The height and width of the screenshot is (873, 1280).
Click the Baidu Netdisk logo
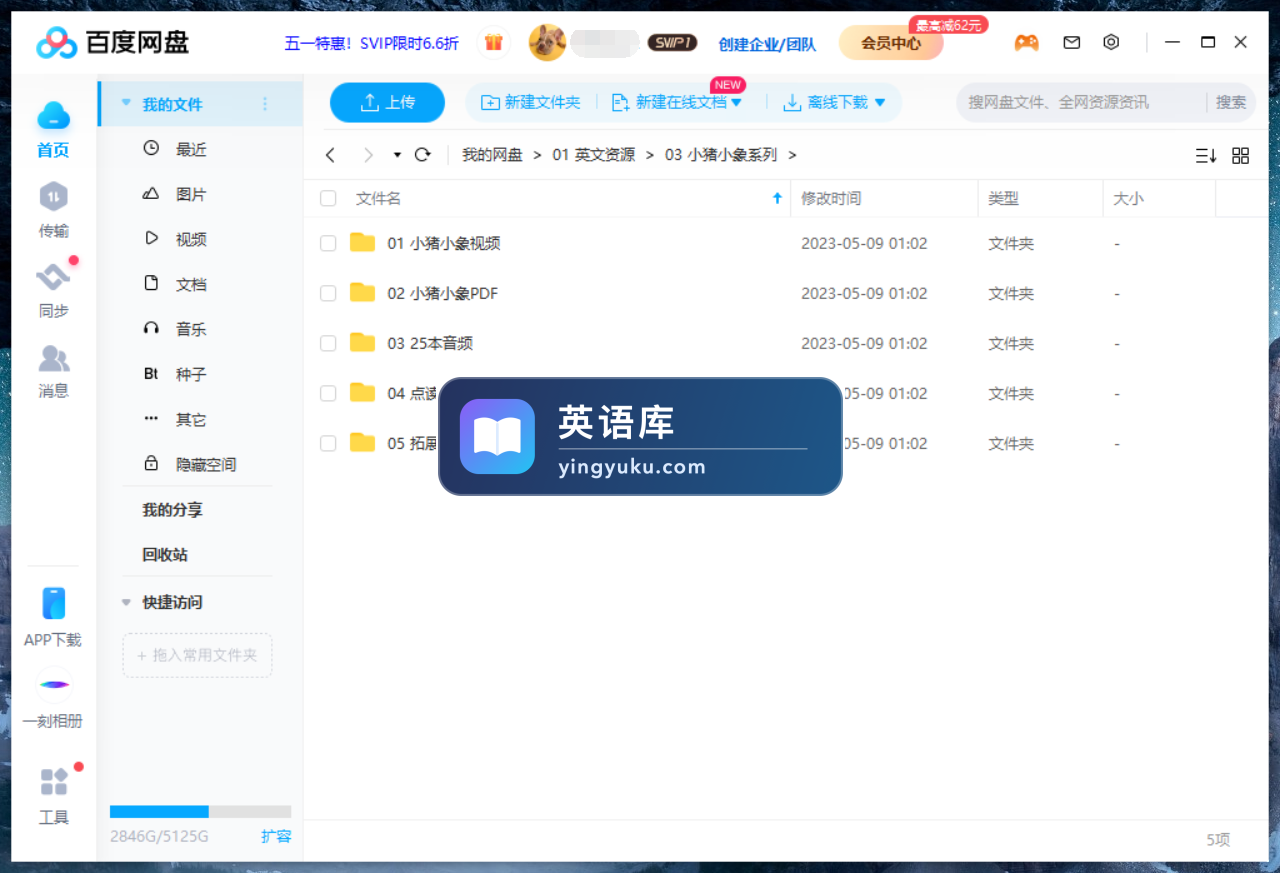pyautogui.click(x=113, y=42)
